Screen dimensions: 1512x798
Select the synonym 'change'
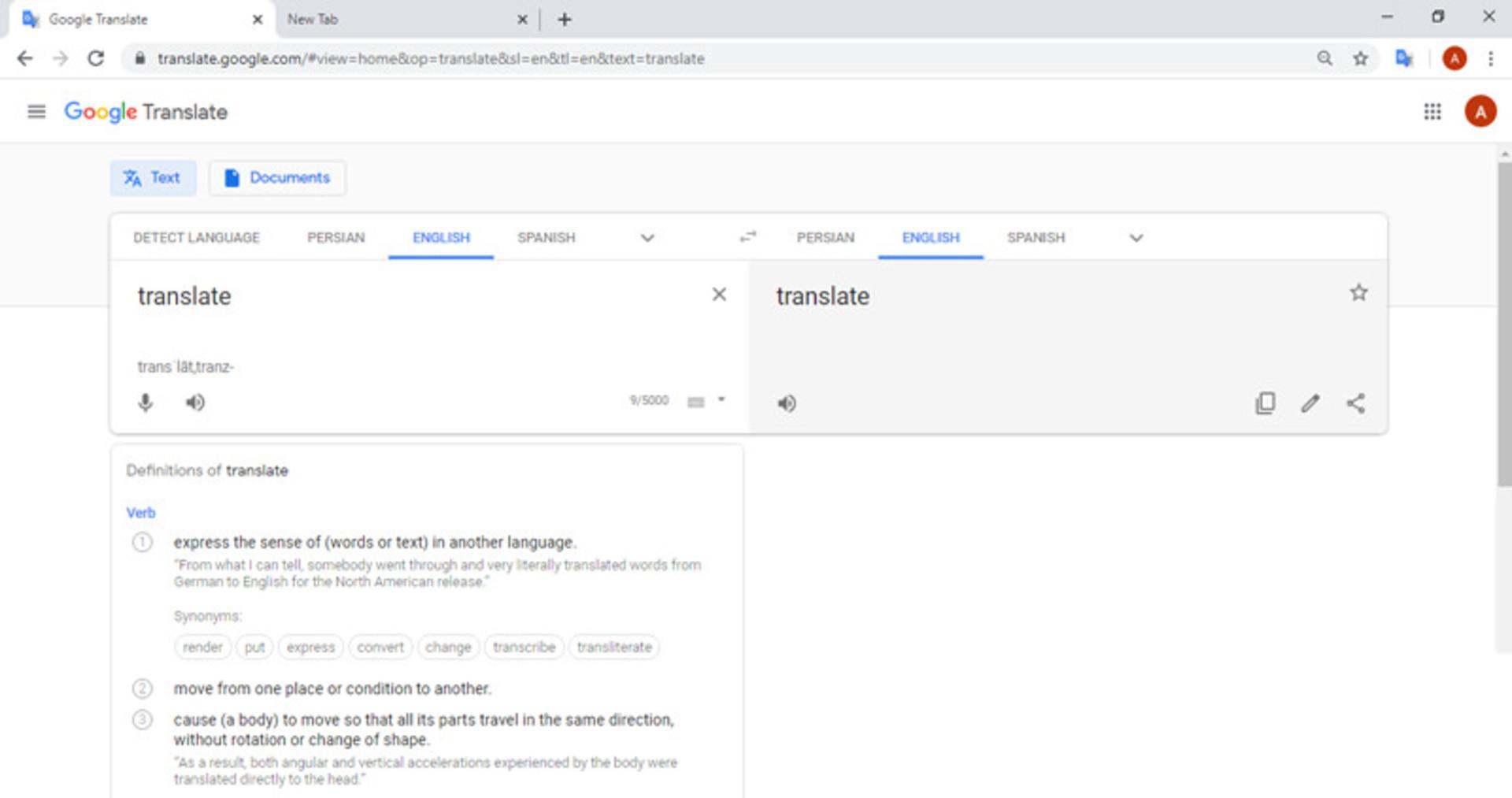click(x=448, y=648)
